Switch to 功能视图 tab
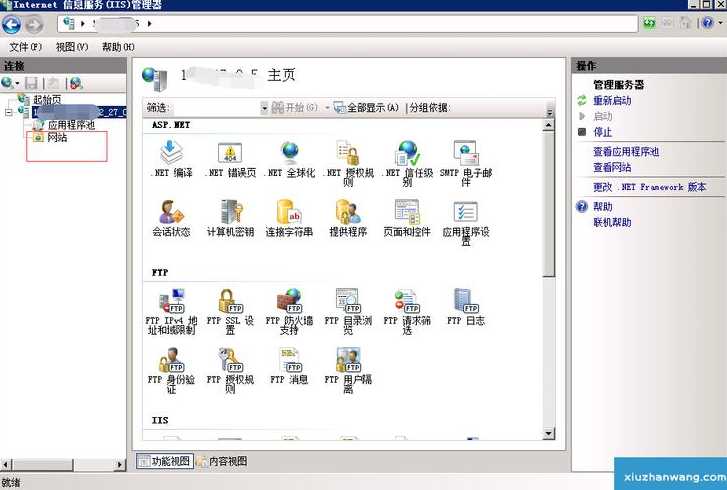The image size is (727, 490). coord(165,461)
